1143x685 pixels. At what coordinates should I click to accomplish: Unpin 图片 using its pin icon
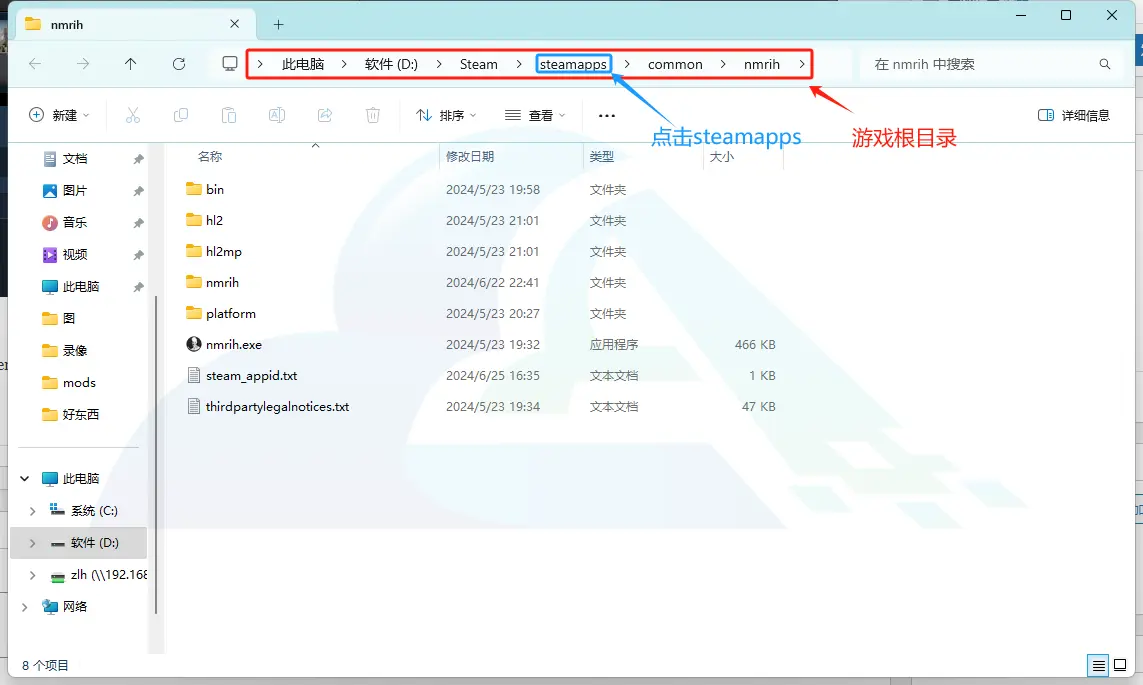pyautogui.click(x=139, y=191)
